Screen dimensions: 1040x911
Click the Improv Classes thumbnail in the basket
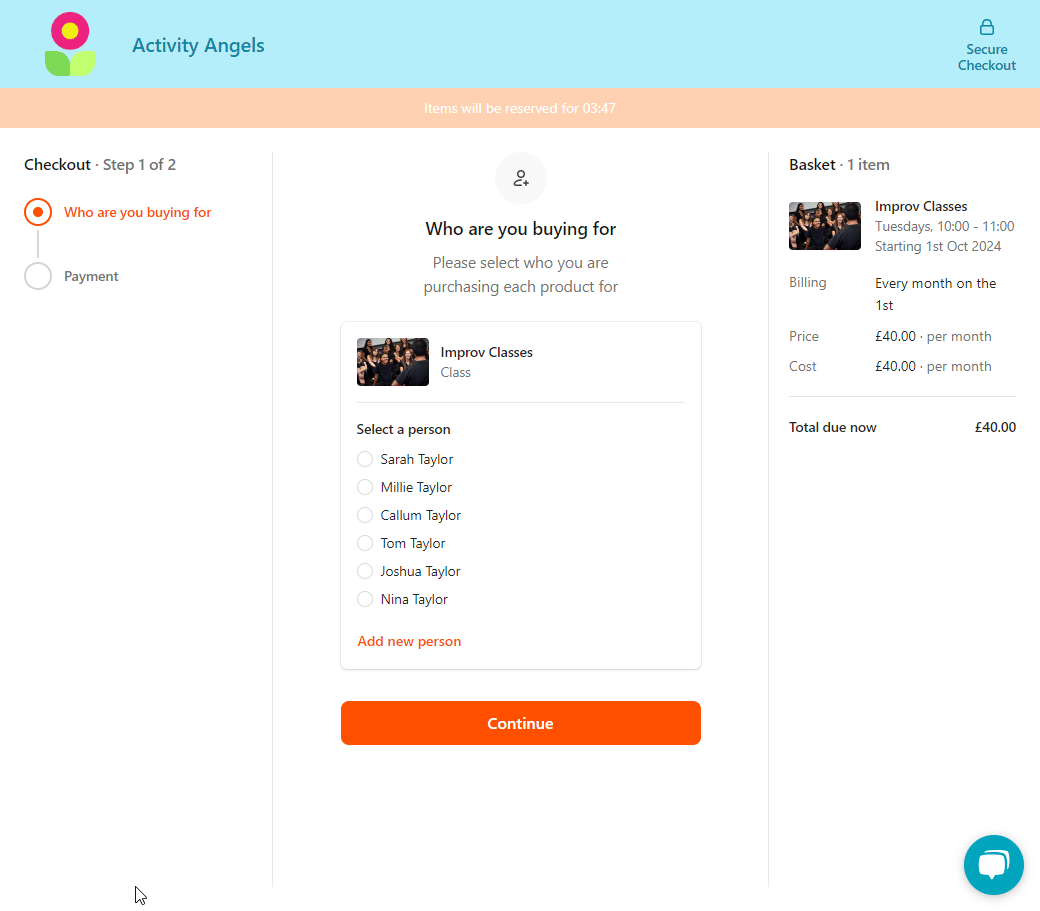click(824, 226)
